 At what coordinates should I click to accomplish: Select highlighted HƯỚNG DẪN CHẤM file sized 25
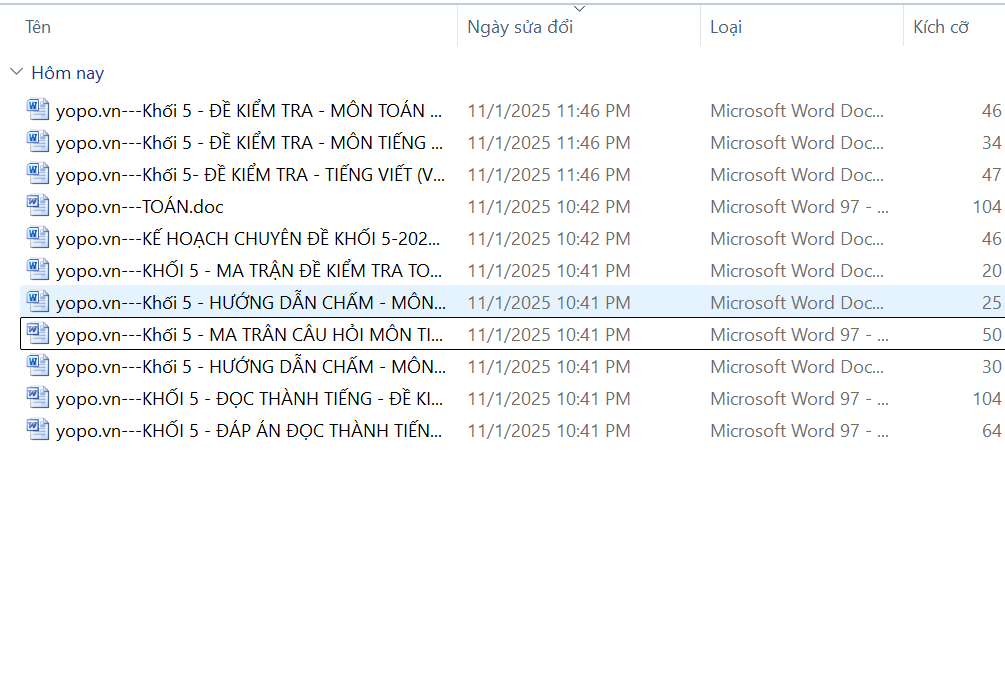(x=250, y=303)
